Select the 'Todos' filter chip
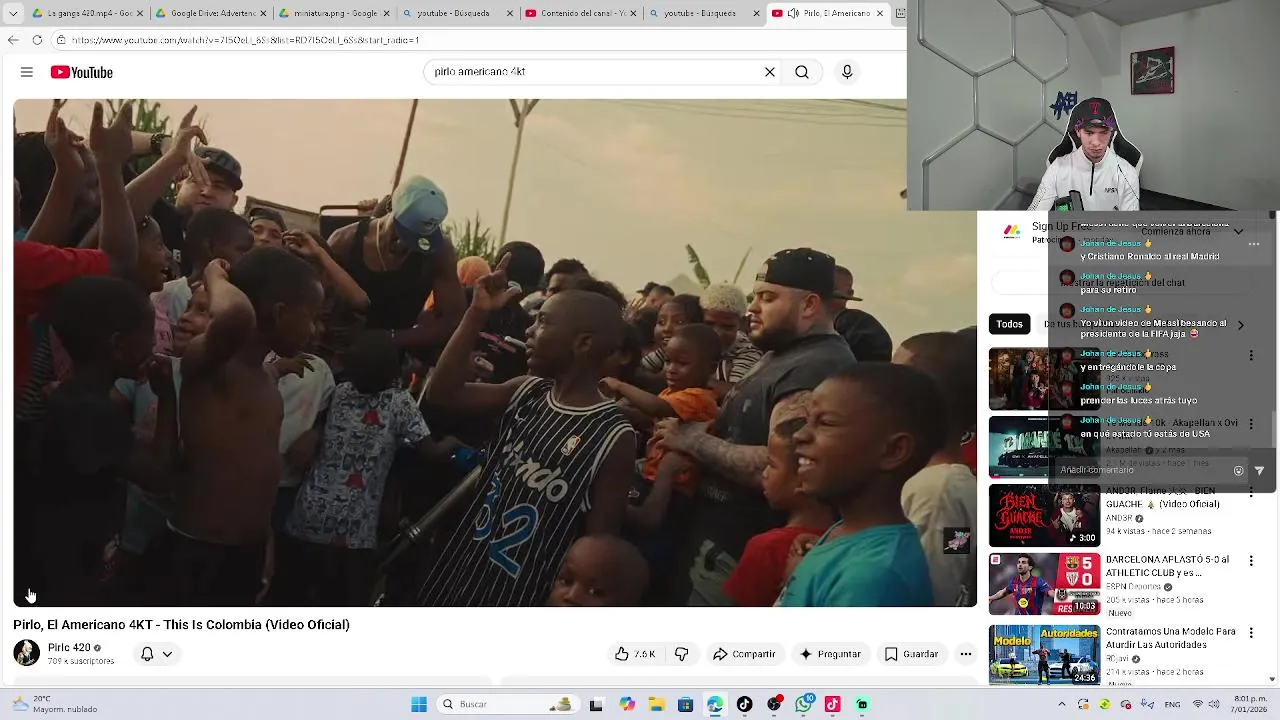 1009,324
